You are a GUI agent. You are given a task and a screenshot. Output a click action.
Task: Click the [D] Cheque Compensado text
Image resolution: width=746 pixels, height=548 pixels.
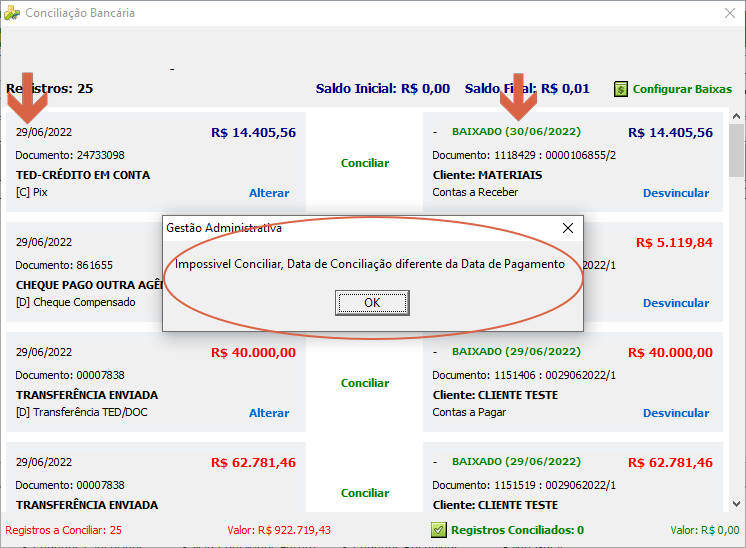pyautogui.click(x=76, y=302)
